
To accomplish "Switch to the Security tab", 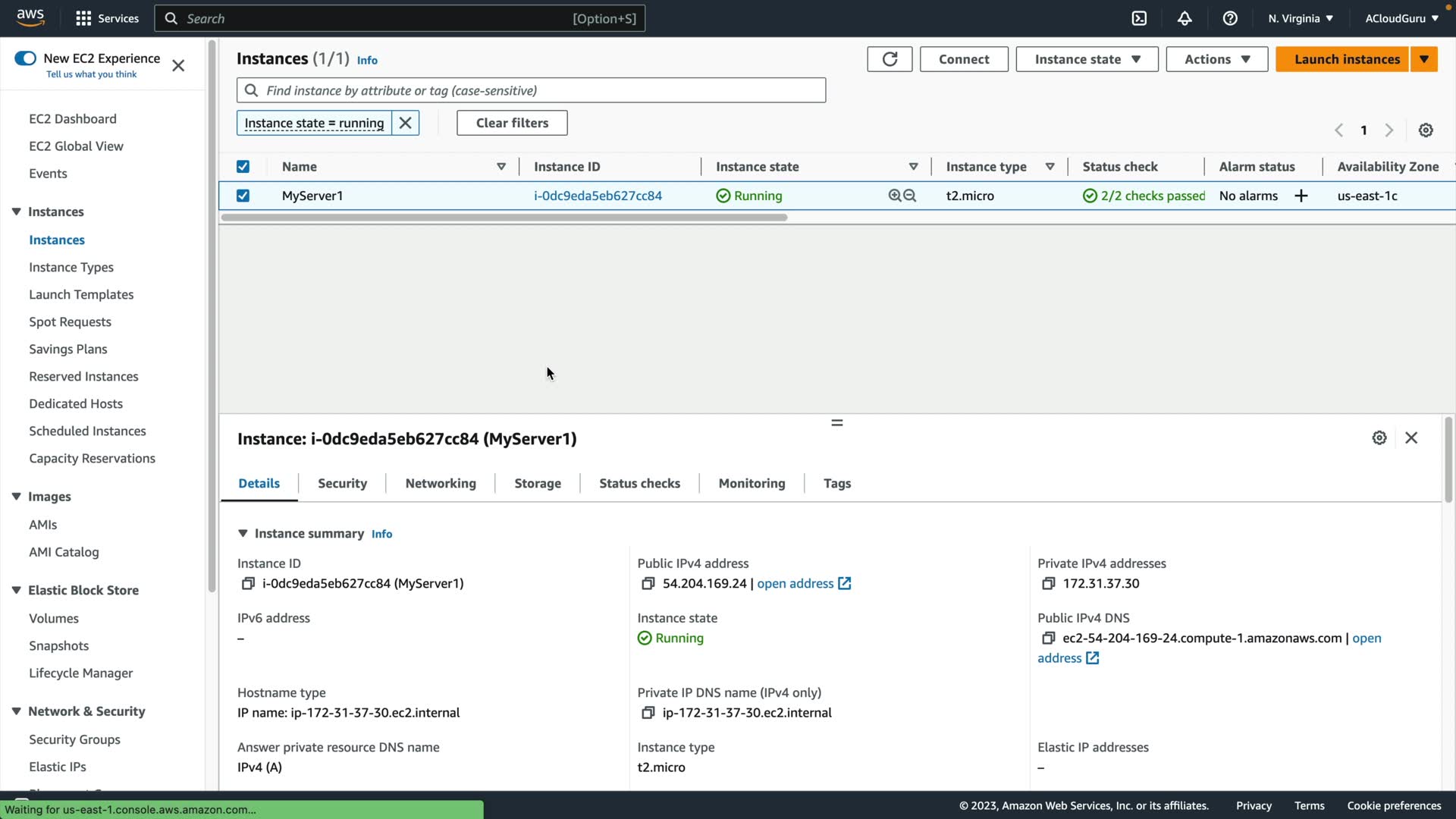I will click(x=342, y=483).
